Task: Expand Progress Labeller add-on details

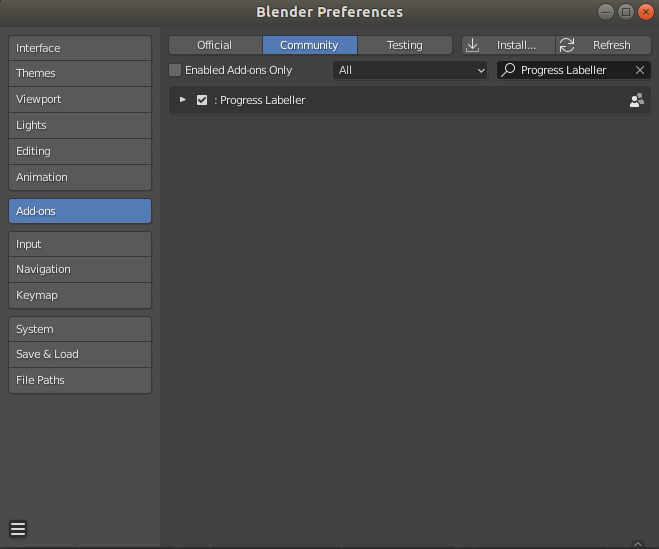Action: click(x=183, y=100)
